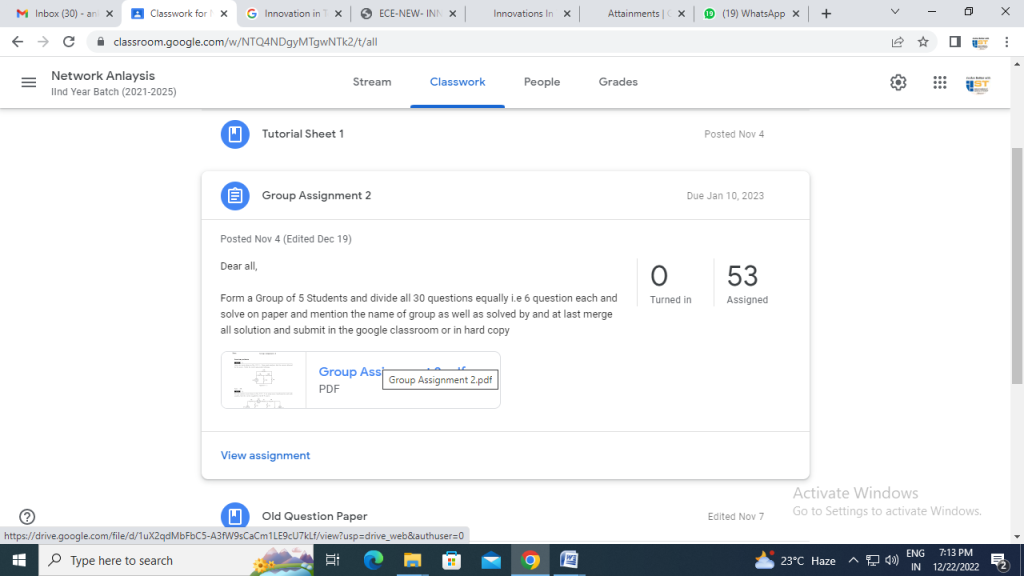The width and height of the screenshot is (1024, 576).
Task: Click the address bar URL
Action: (x=245, y=42)
